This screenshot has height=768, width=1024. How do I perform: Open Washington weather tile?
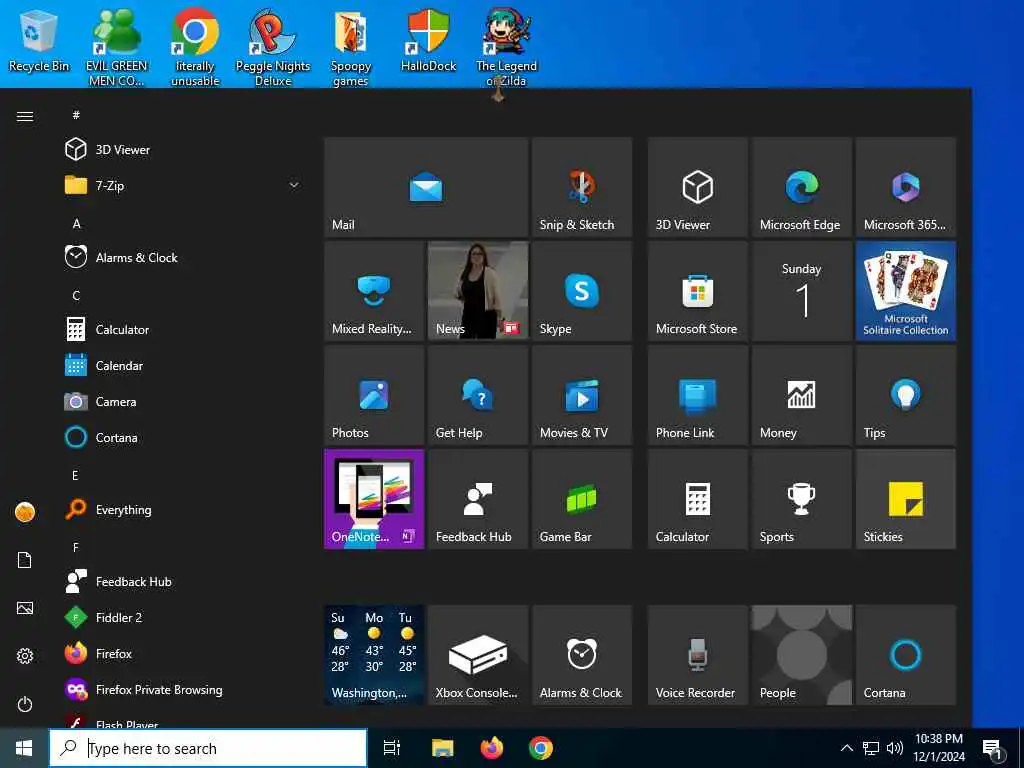[x=374, y=655]
